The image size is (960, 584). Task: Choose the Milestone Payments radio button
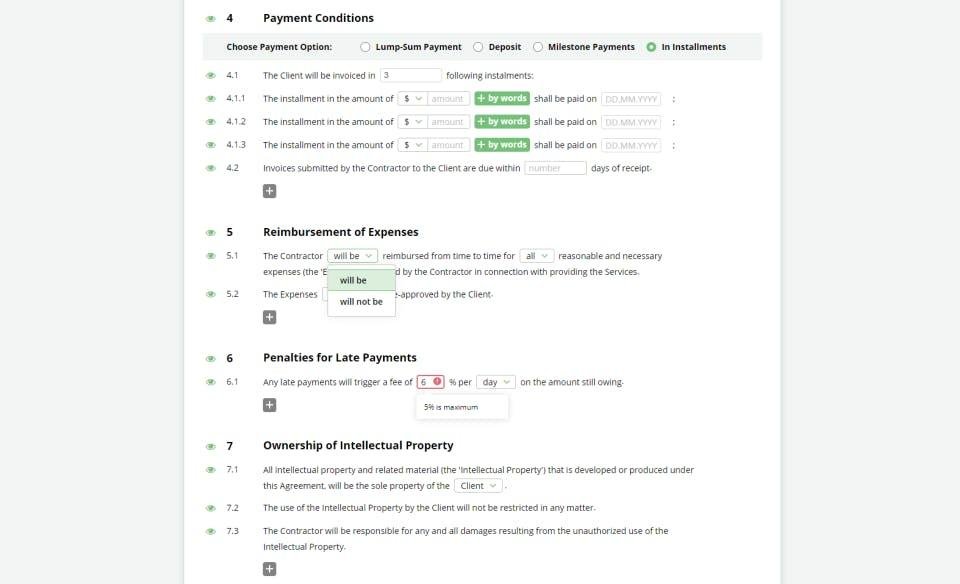click(x=538, y=47)
